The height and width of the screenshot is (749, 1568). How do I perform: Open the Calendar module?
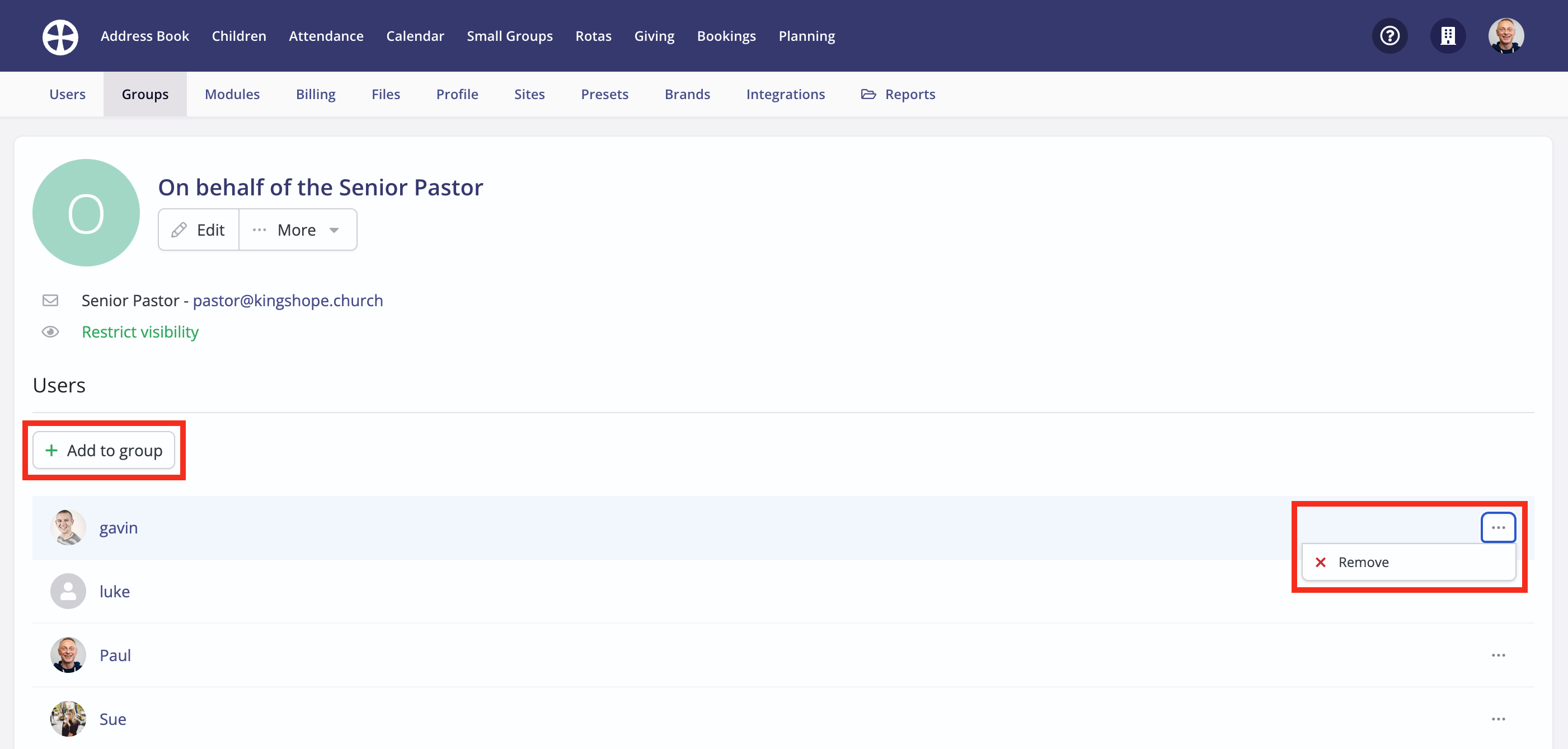(415, 36)
